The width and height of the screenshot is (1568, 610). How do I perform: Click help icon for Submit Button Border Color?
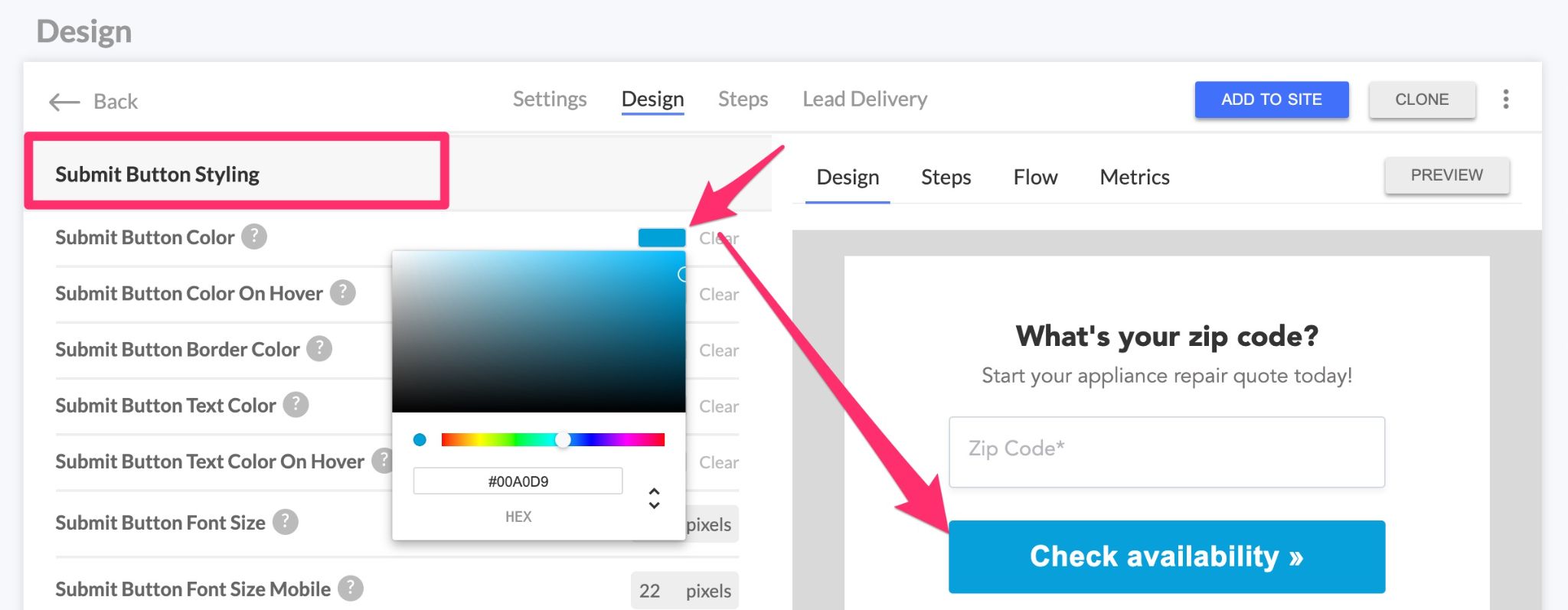pyautogui.click(x=319, y=348)
